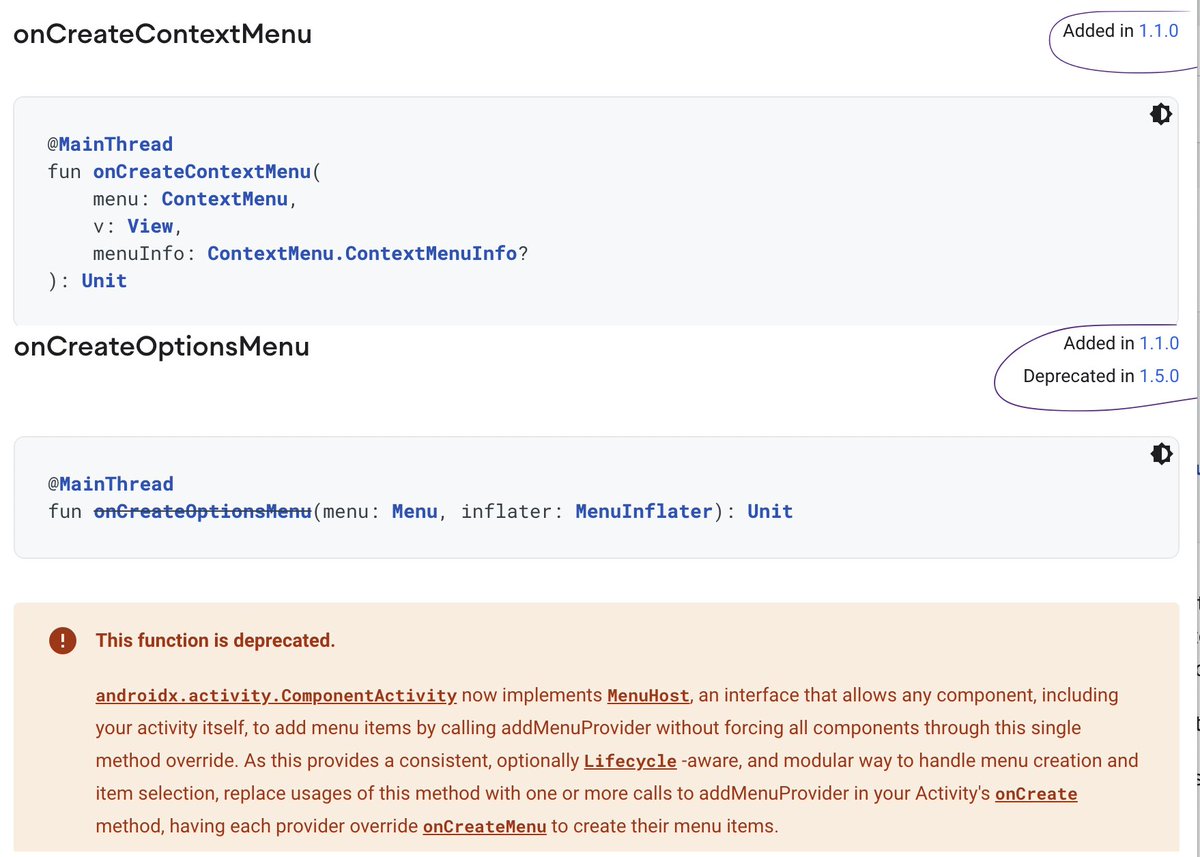Click the struck-through onCreateOptionsMenu name in code
1200x857 pixels.
pyautogui.click(x=202, y=511)
